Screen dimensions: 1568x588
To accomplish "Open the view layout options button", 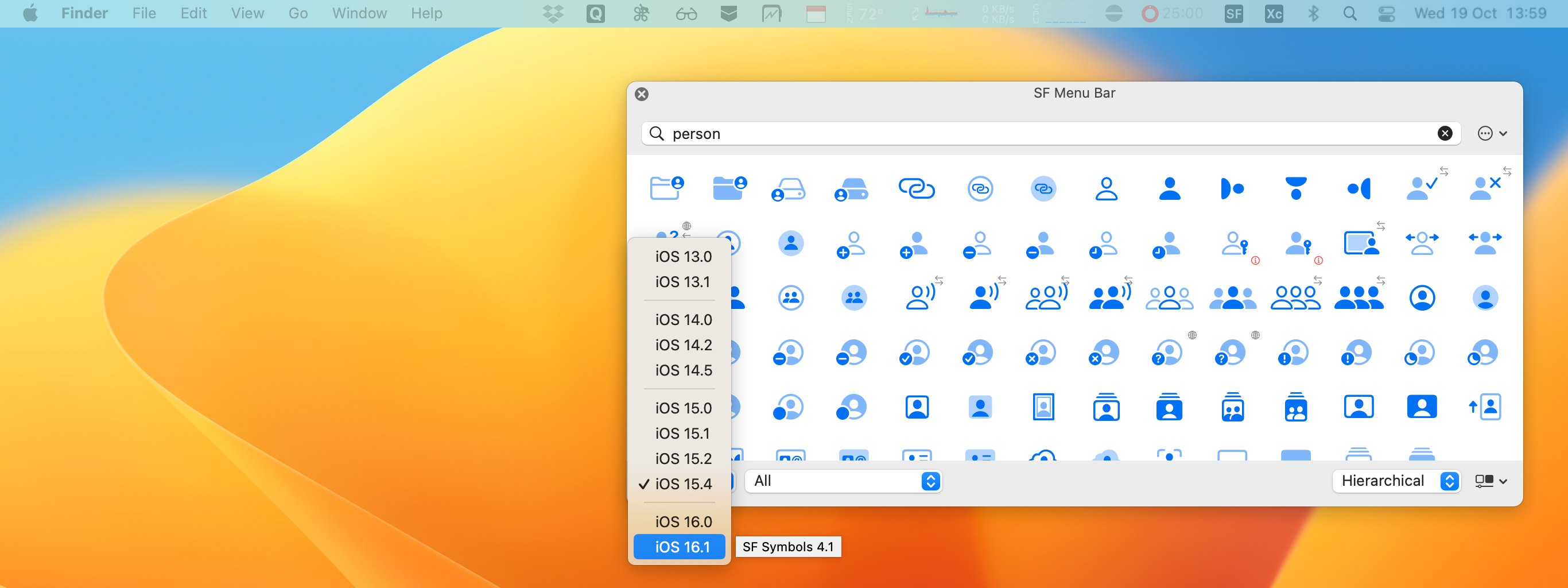I will tap(1490, 481).
